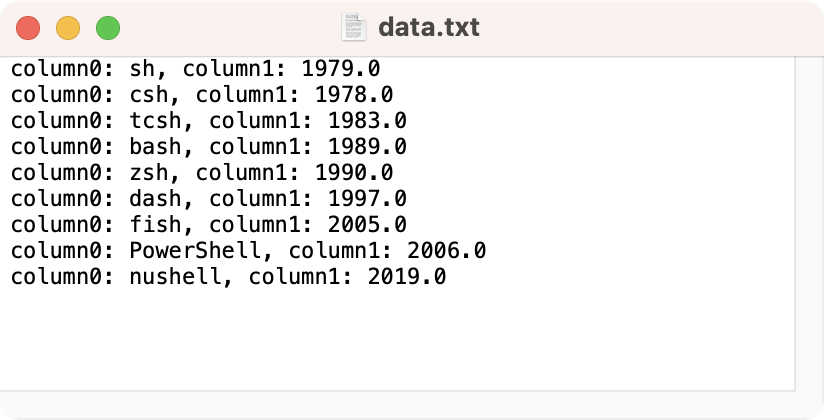Viewport: 824px width, 420px height.
Task: Close the data.txt window
Action: 28,28
